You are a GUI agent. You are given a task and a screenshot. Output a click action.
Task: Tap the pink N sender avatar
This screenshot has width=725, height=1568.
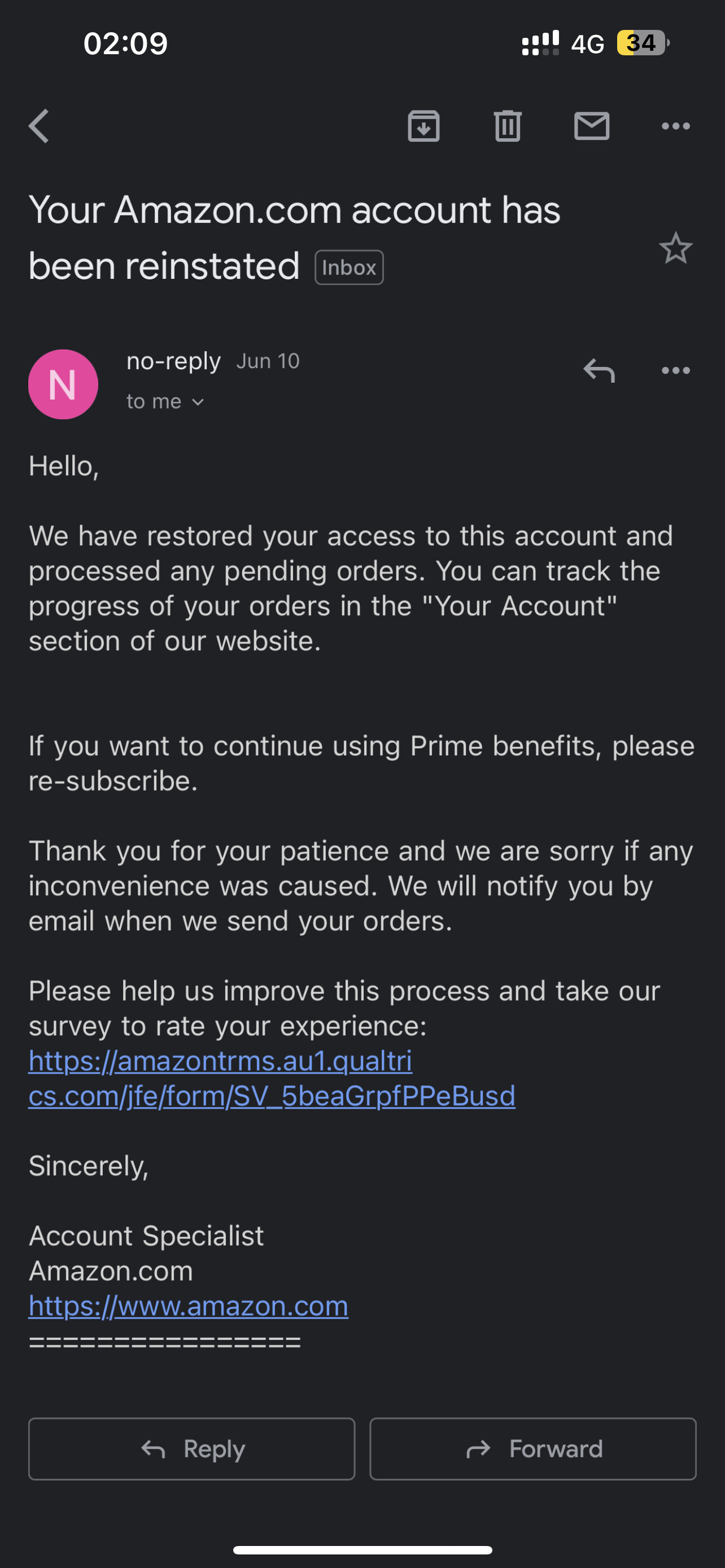[63, 384]
